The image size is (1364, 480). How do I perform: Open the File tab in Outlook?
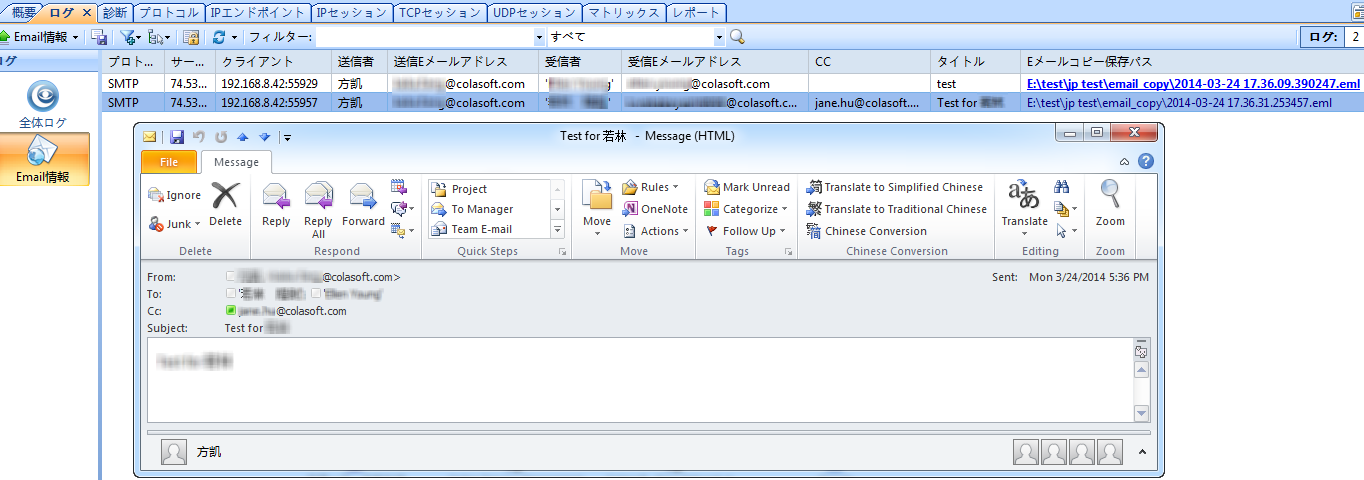[169, 162]
